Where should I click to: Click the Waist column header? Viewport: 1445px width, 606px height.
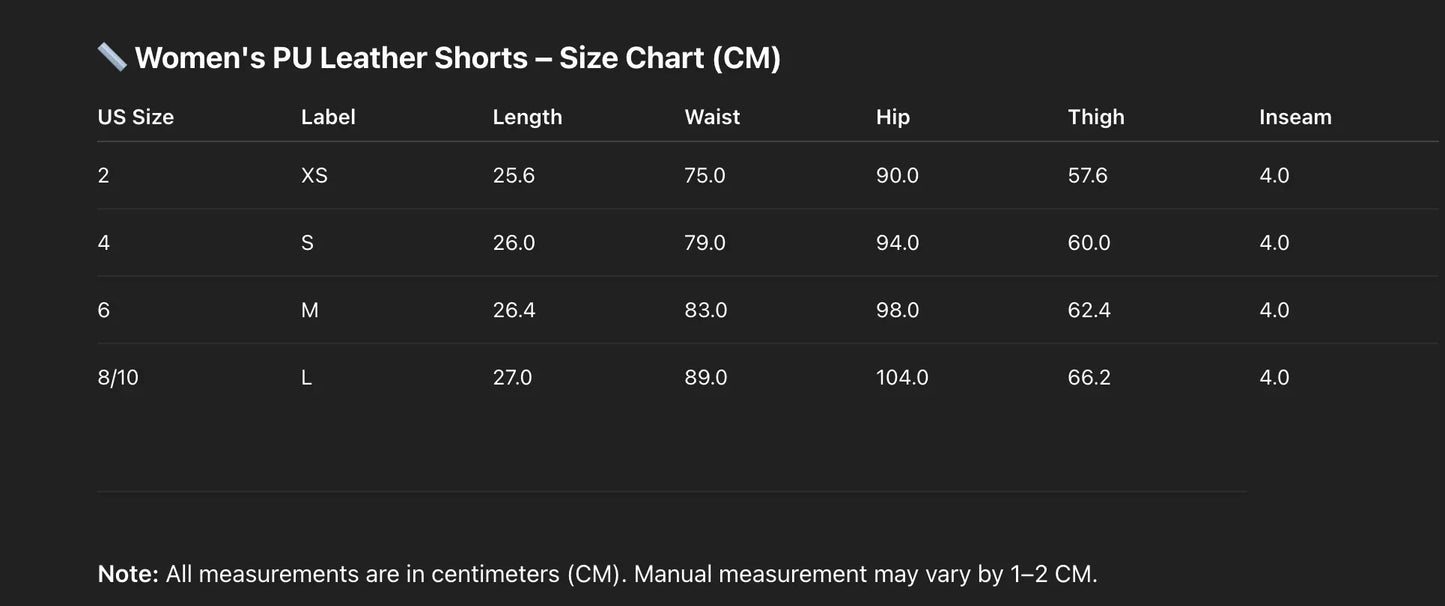pos(712,117)
